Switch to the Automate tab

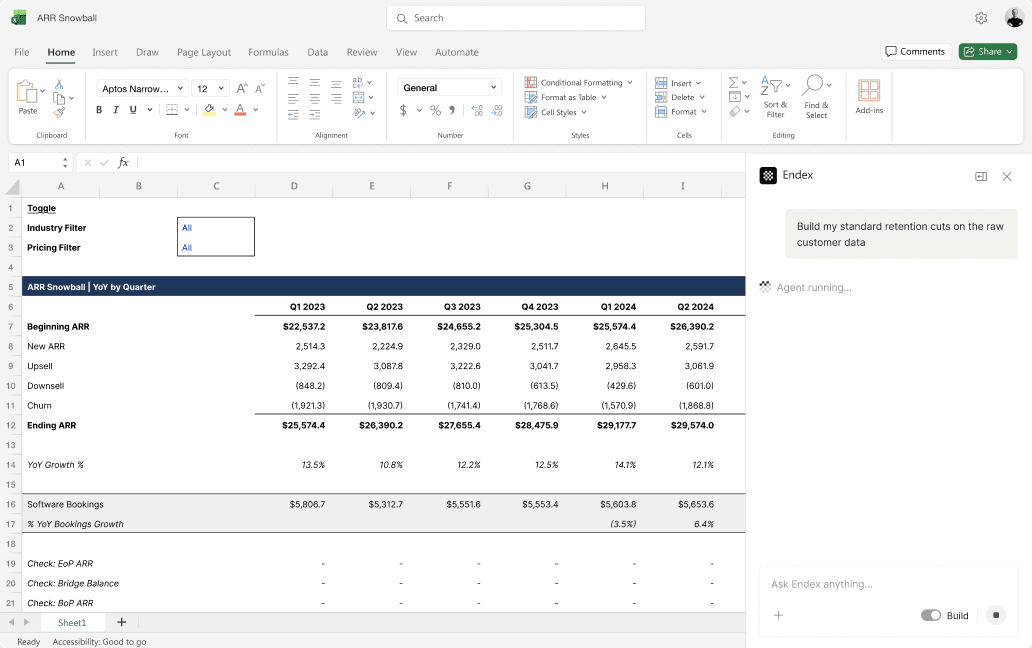(x=457, y=52)
